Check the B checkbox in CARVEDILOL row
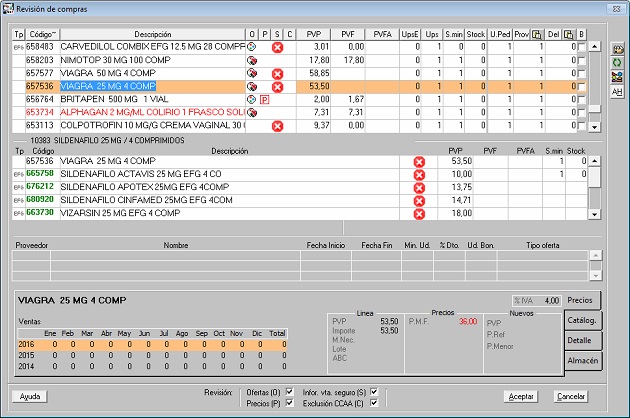This screenshot has height=418, width=630. 581,47
